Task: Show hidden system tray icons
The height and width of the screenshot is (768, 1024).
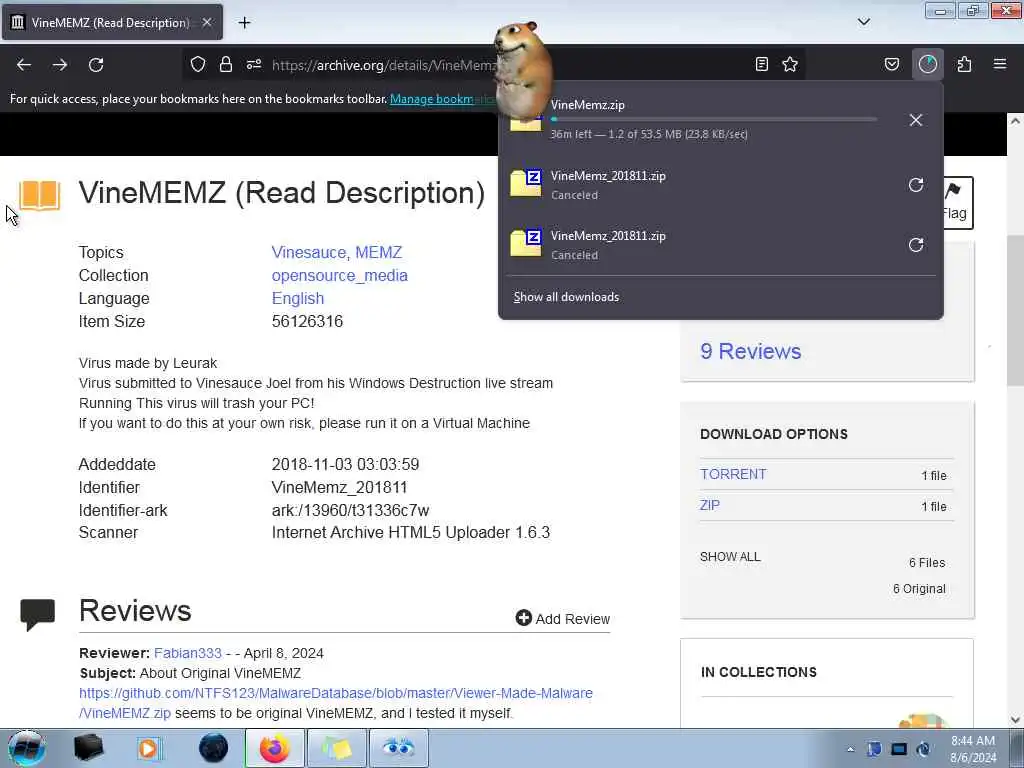Action: (850, 749)
